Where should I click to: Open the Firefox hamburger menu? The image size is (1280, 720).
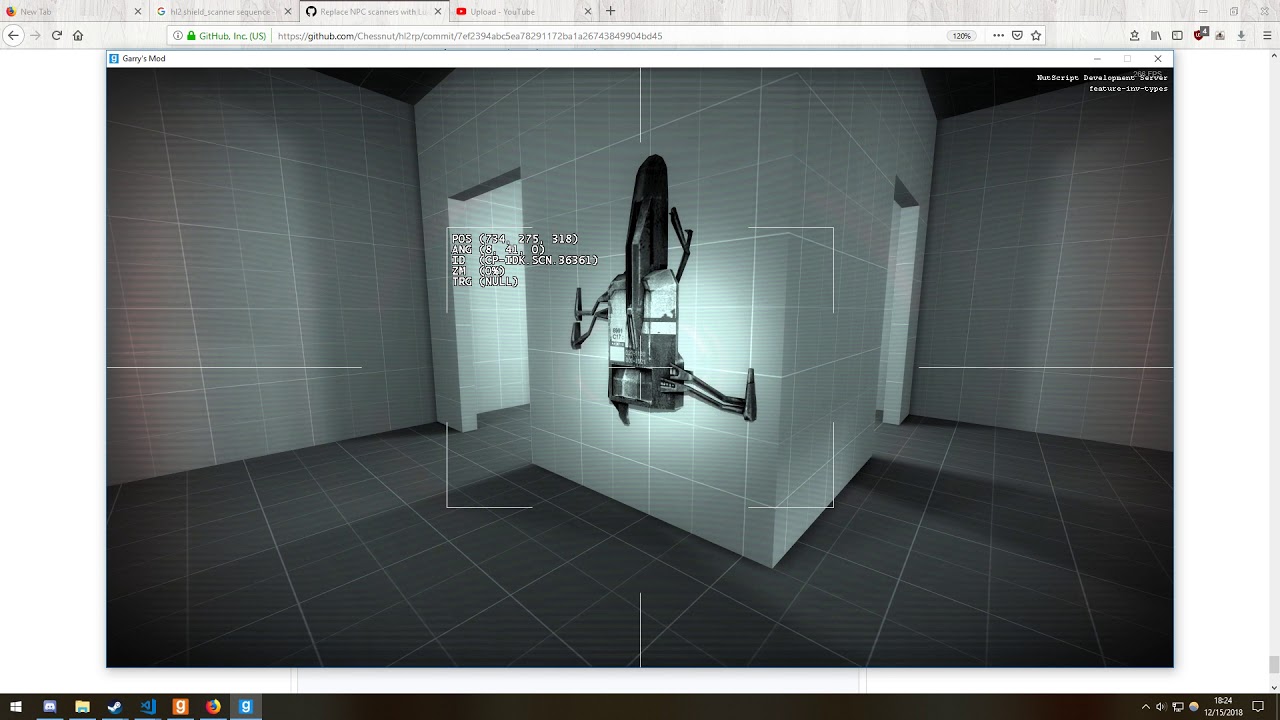click(1267, 36)
